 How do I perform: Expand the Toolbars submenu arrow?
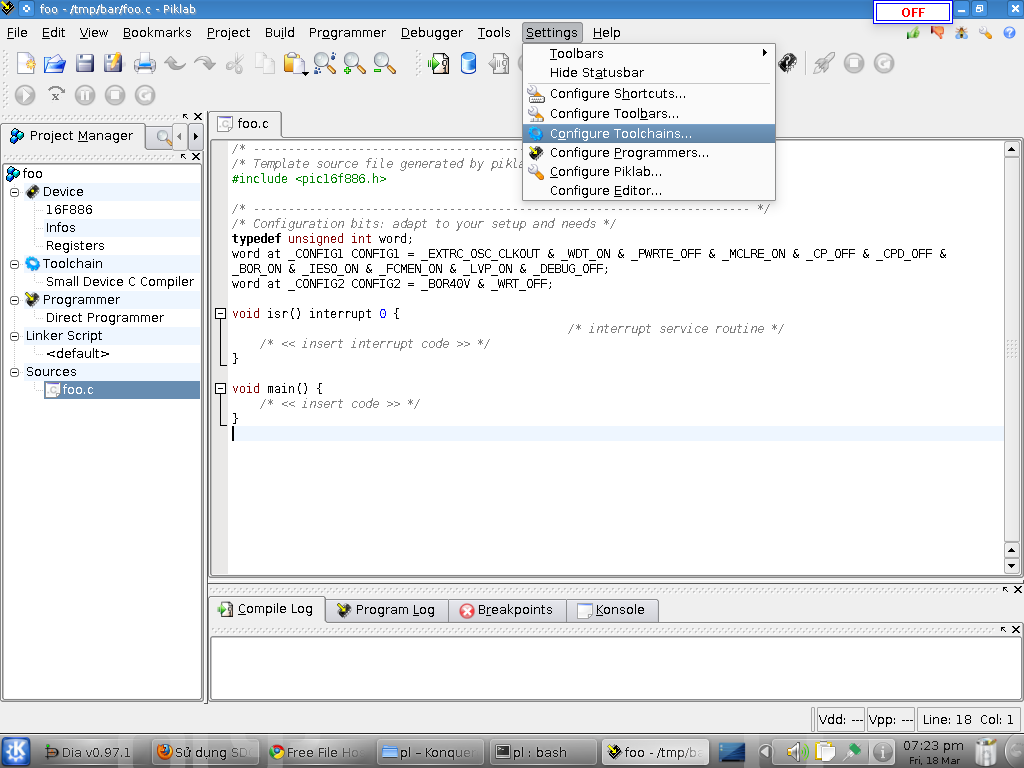765,53
